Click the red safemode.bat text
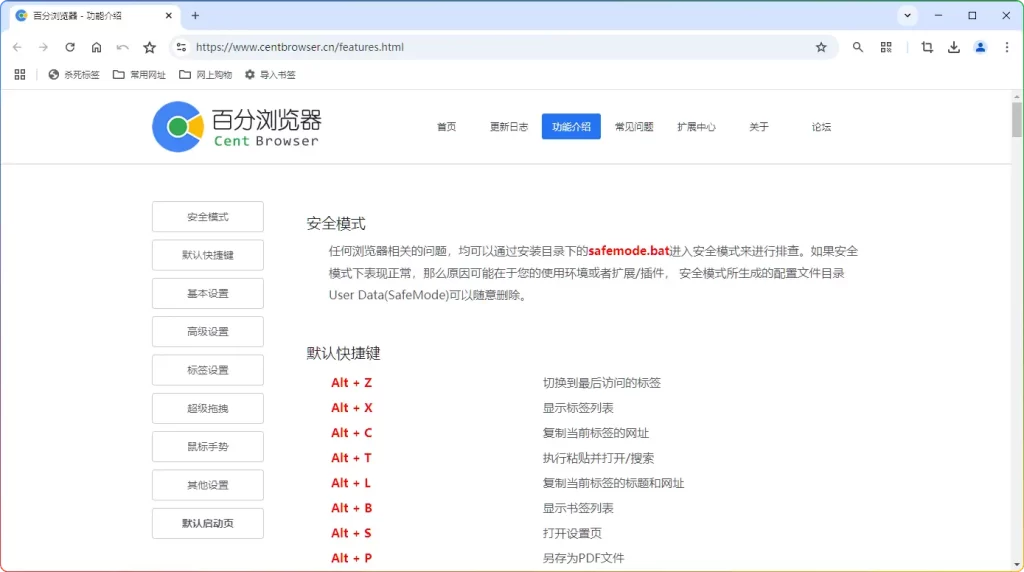Image resolution: width=1024 pixels, height=572 pixels. [629, 251]
